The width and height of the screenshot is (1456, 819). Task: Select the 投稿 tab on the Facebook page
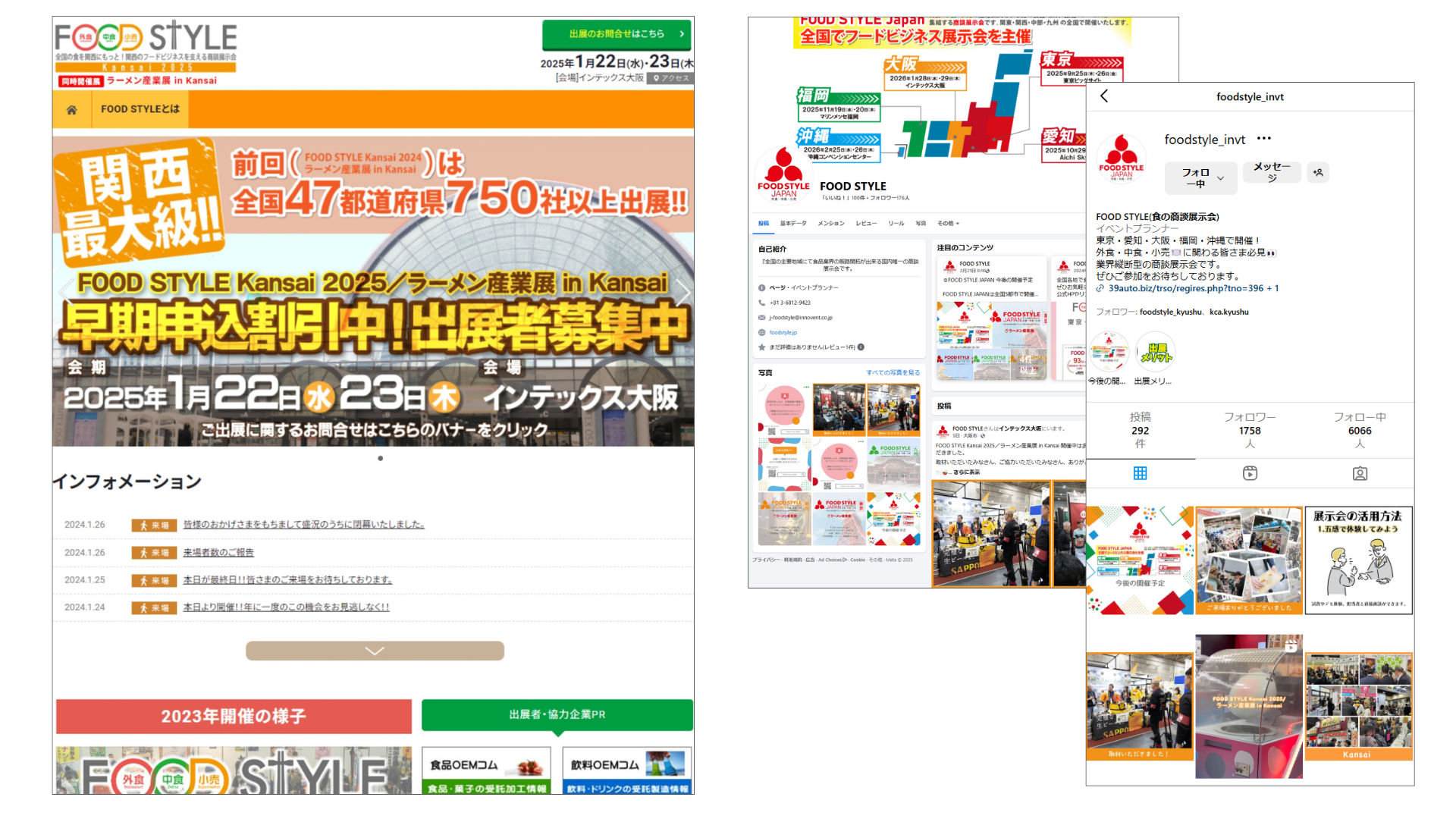point(763,224)
